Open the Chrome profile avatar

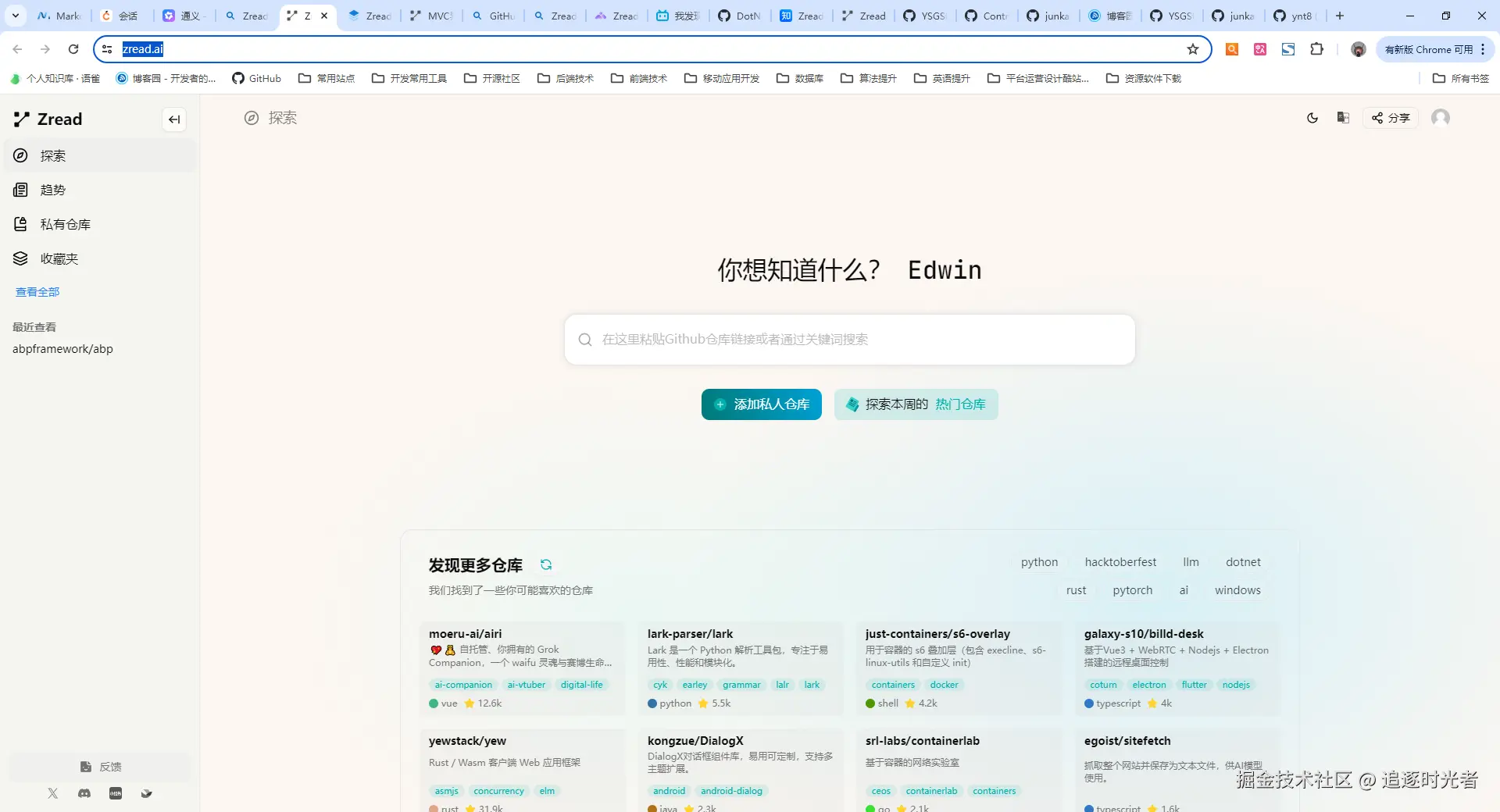coord(1359,49)
